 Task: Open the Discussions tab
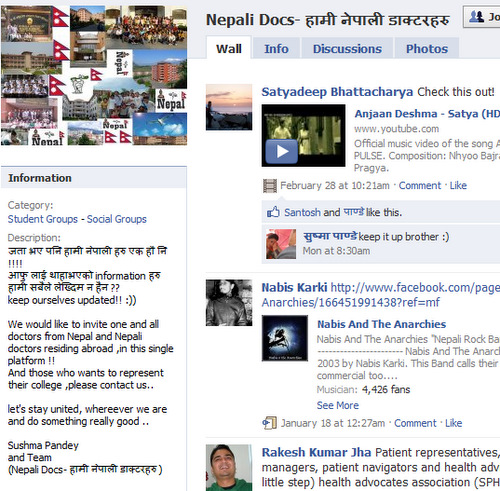pos(347,49)
